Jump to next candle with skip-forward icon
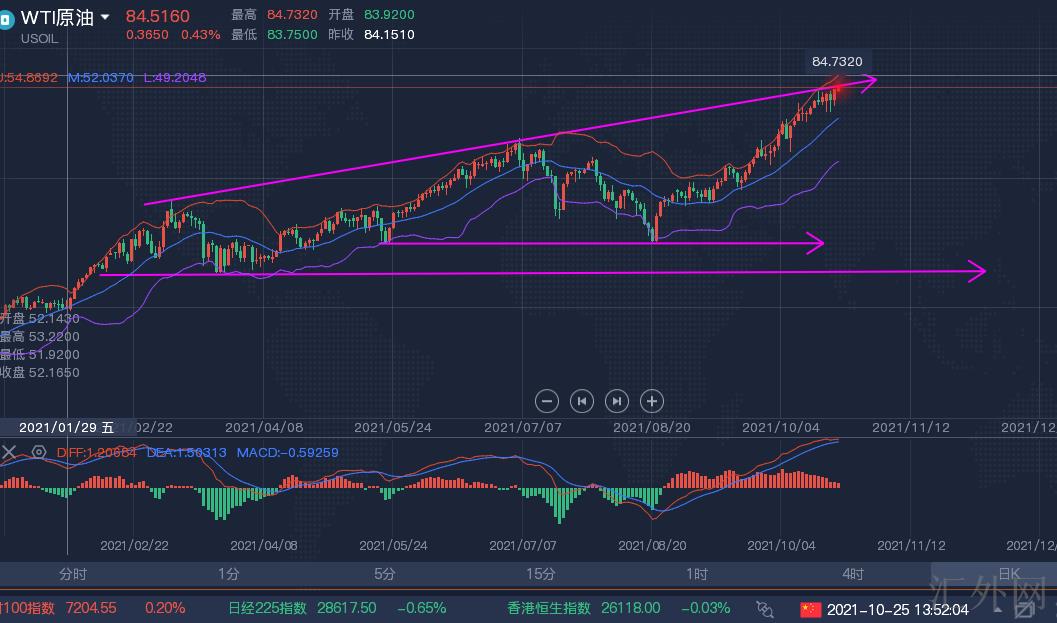This screenshot has width=1057, height=623. pos(617,401)
